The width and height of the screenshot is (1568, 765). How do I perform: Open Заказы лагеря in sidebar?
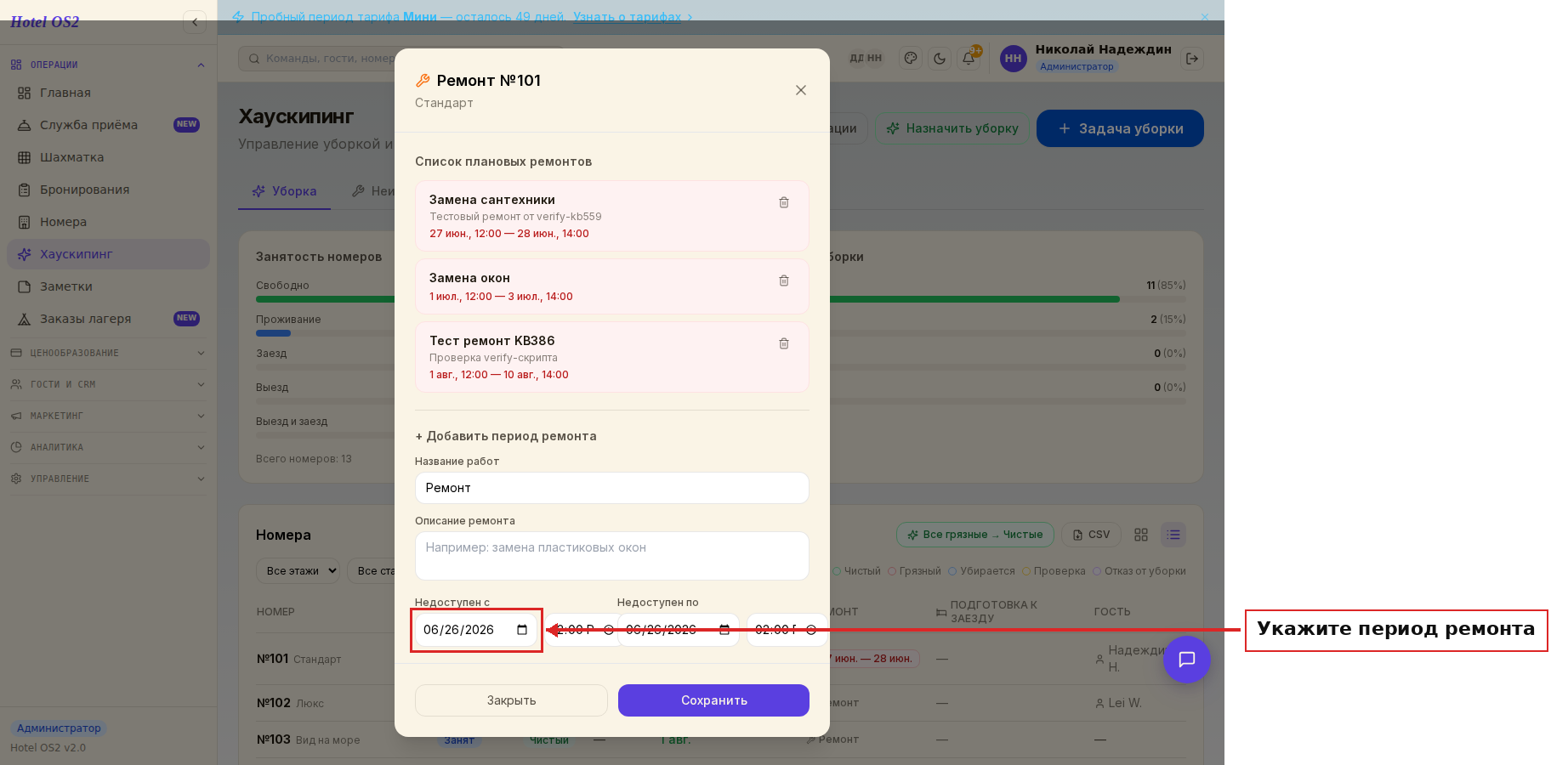(x=108, y=319)
